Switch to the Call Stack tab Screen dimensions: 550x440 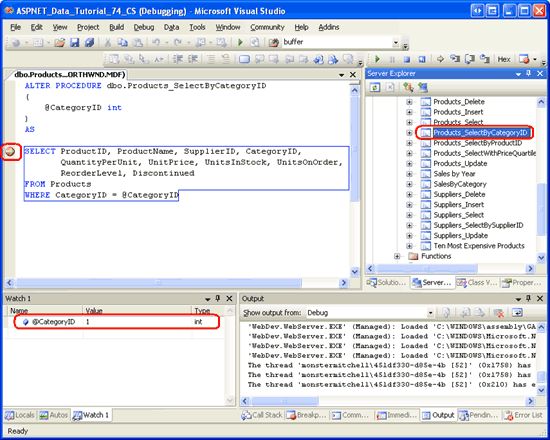tap(262, 415)
